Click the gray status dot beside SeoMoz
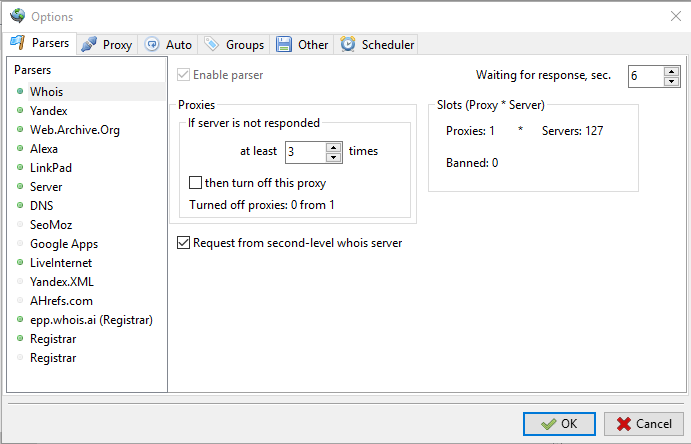 tap(20, 224)
